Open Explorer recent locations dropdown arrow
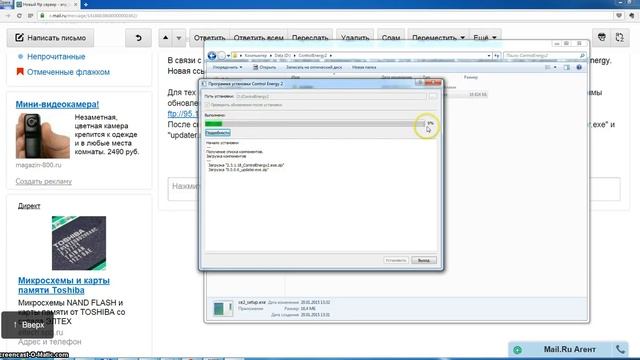 [x=229, y=56]
